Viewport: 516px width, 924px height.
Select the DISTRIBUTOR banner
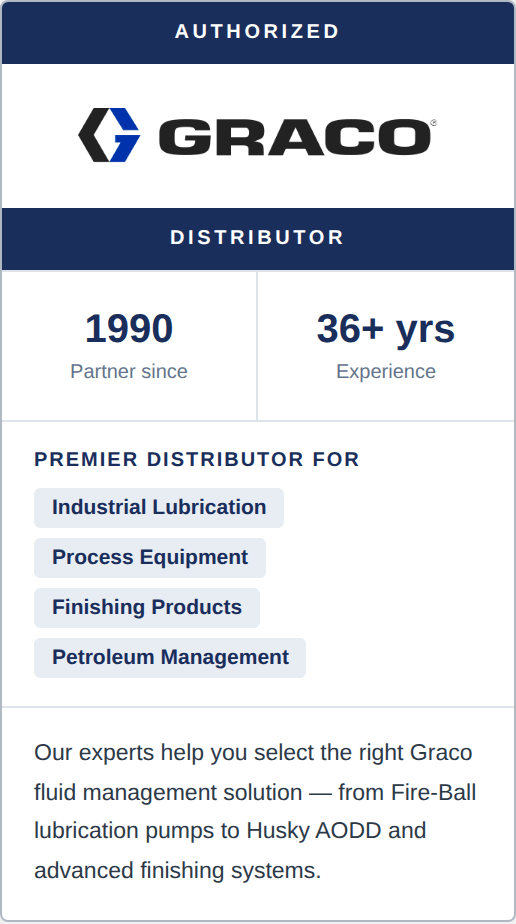pyautogui.click(x=258, y=238)
